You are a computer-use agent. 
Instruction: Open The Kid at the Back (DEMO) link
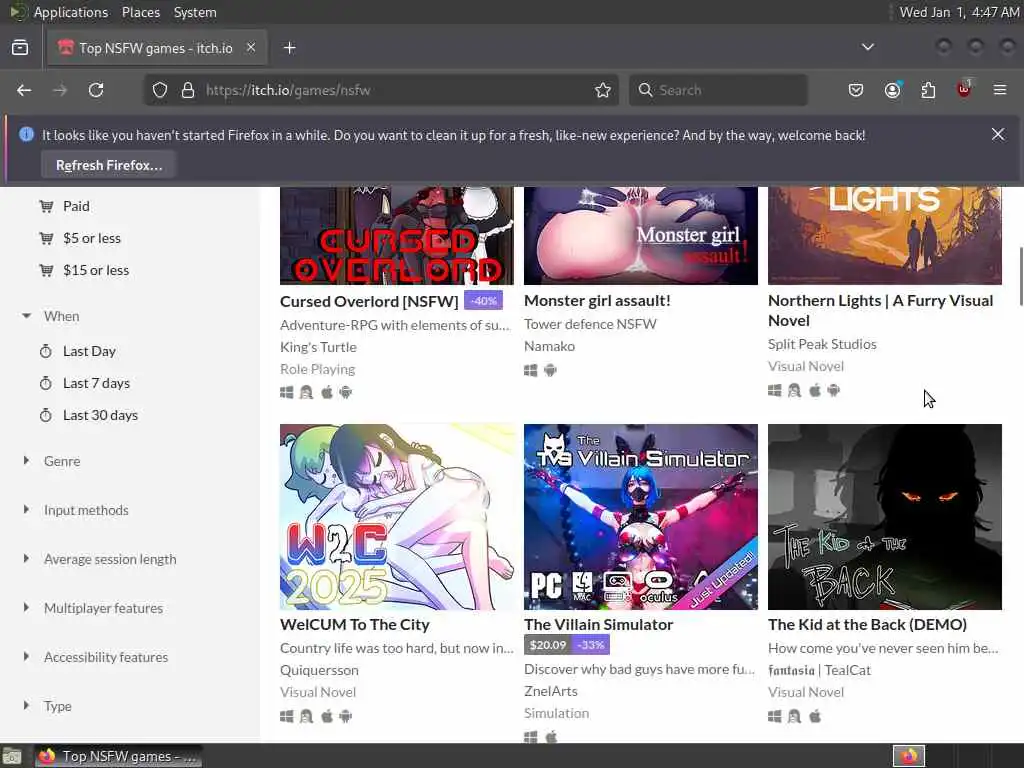(x=867, y=624)
